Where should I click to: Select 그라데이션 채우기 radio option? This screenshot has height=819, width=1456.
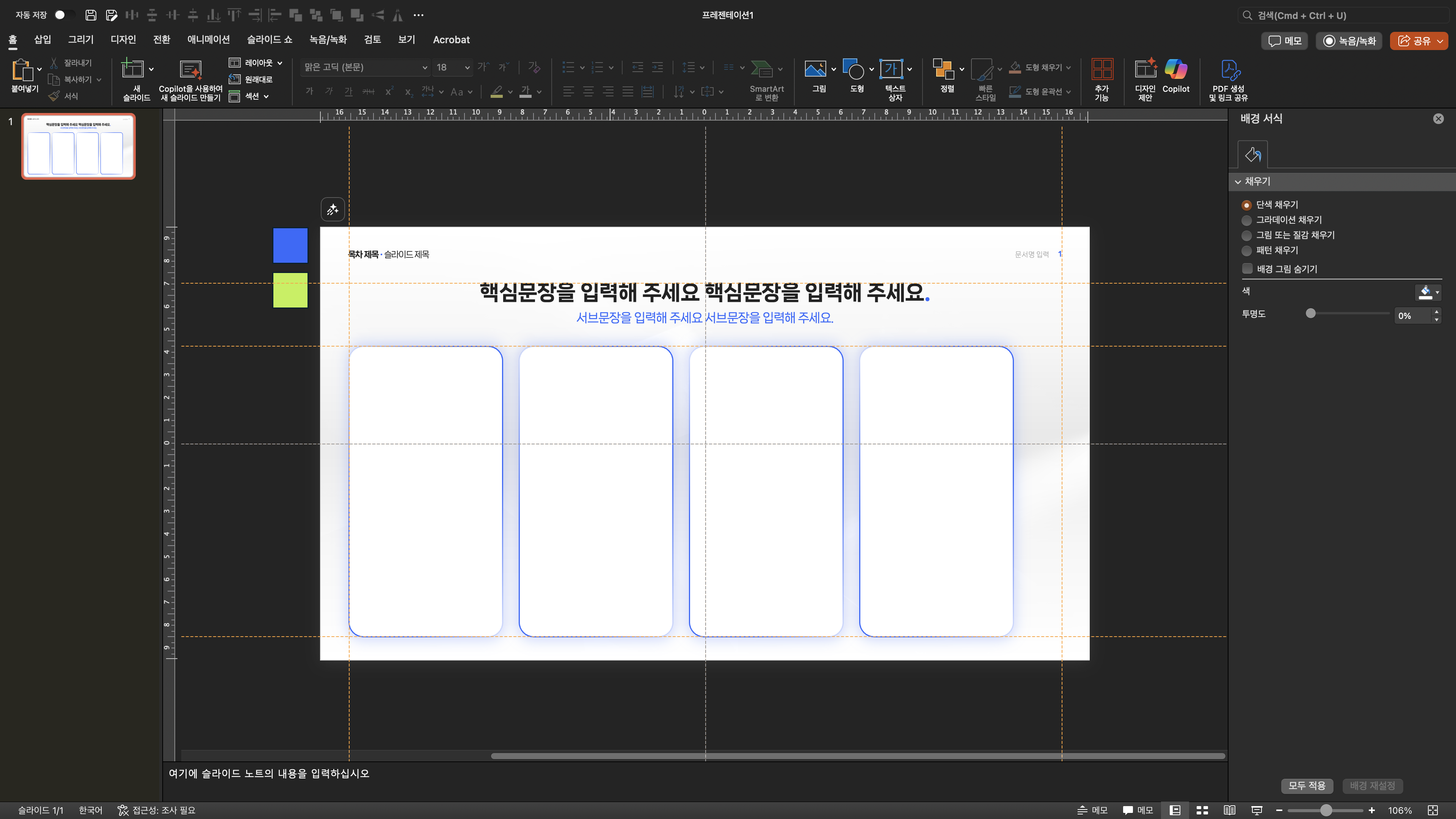[1246, 220]
